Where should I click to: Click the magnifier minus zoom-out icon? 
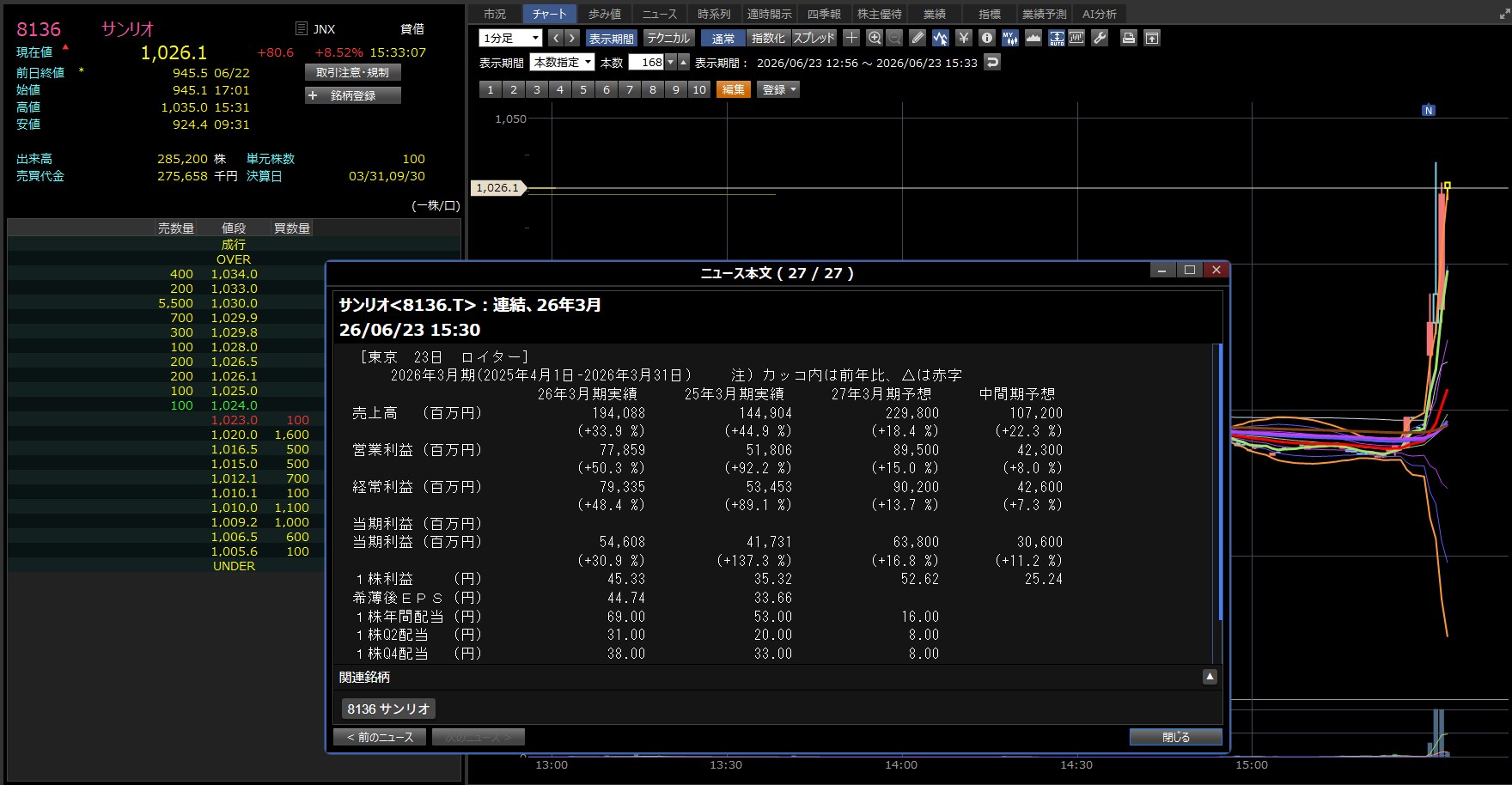[x=894, y=38]
